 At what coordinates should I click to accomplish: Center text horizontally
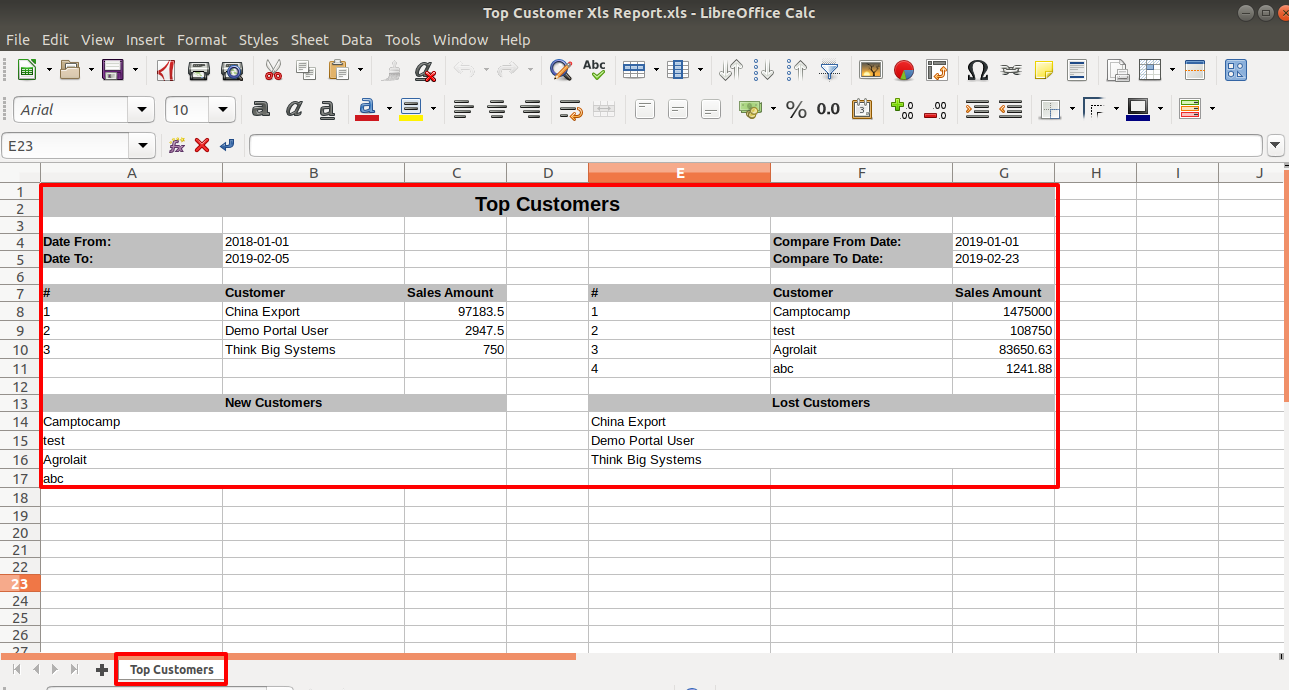(496, 109)
